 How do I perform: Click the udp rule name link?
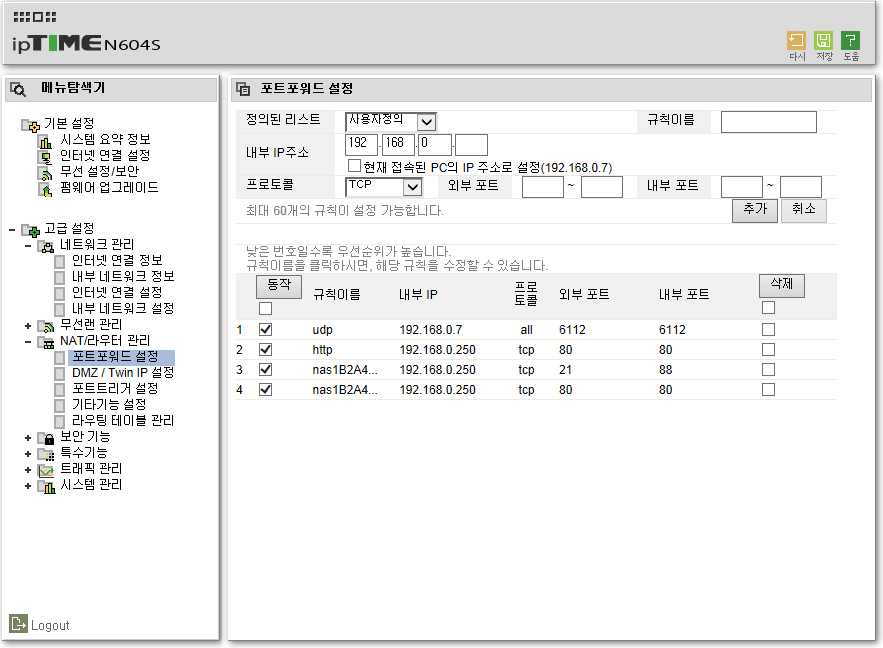(323, 330)
